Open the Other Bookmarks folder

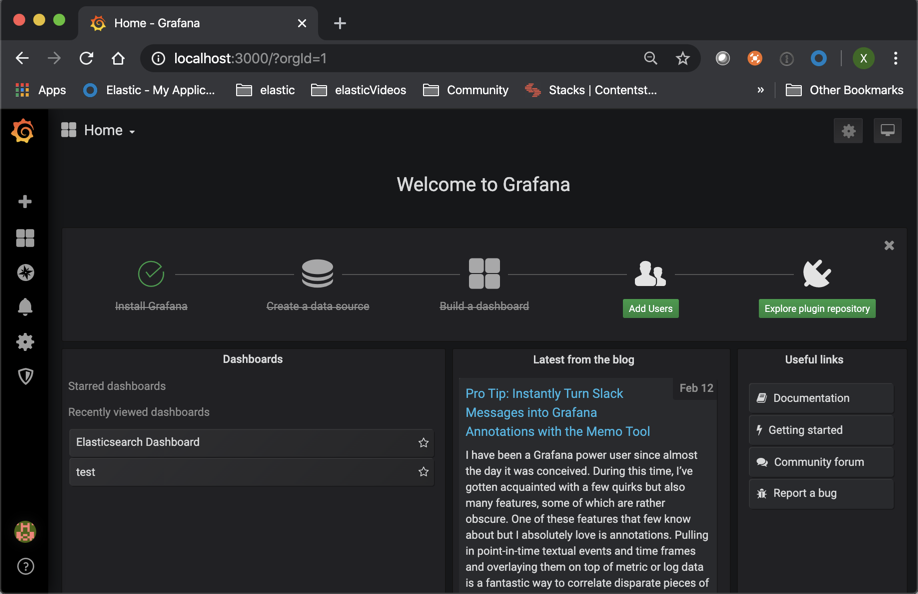tap(845, 89)
